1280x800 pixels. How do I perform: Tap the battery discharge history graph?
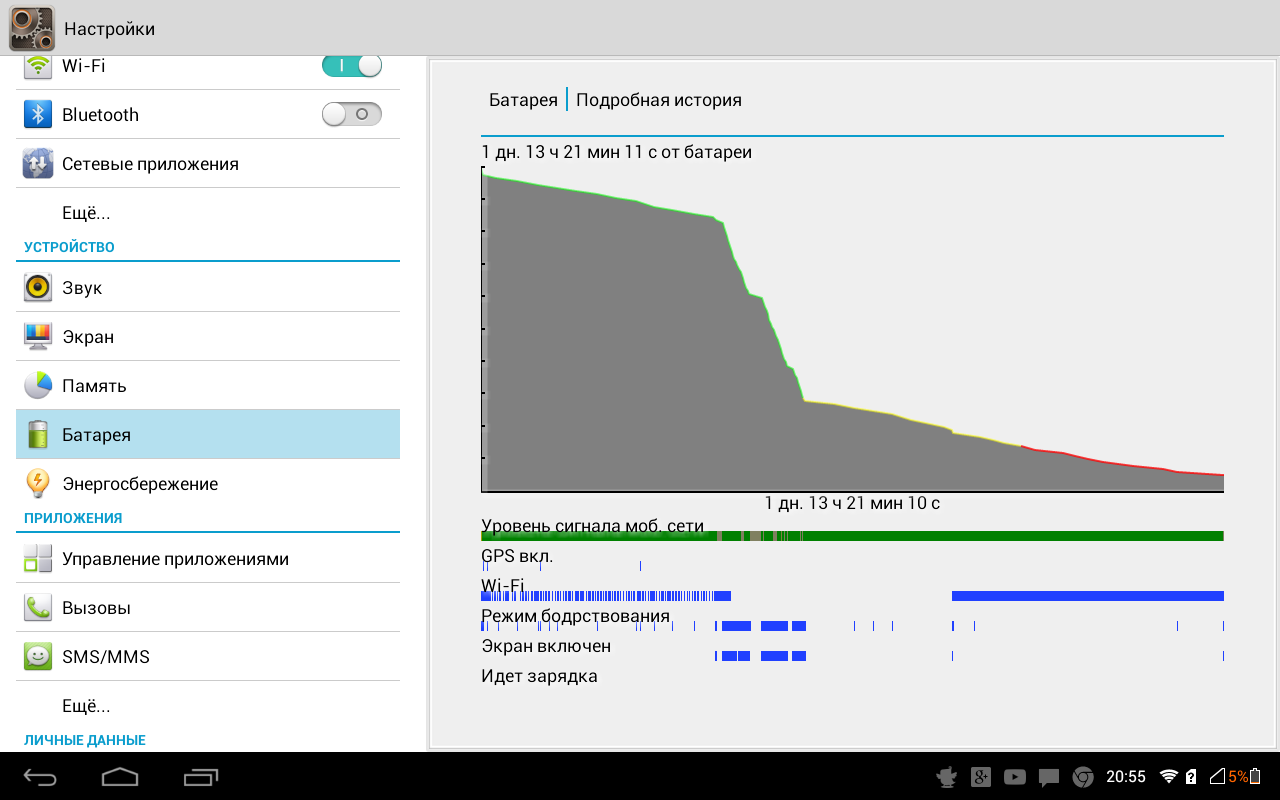click(852, 330)
